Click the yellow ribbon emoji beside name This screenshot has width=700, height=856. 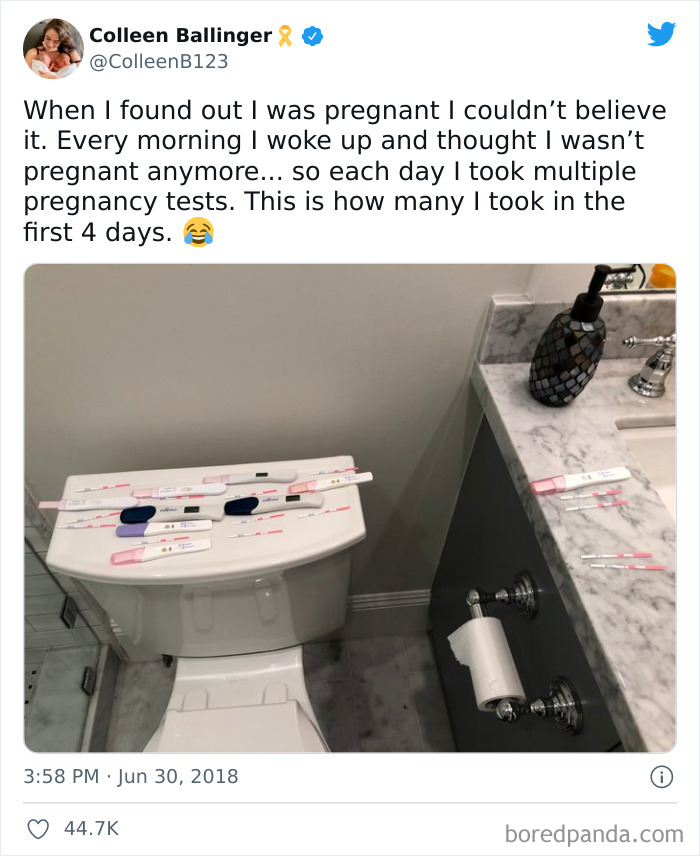tap(285, 36)
